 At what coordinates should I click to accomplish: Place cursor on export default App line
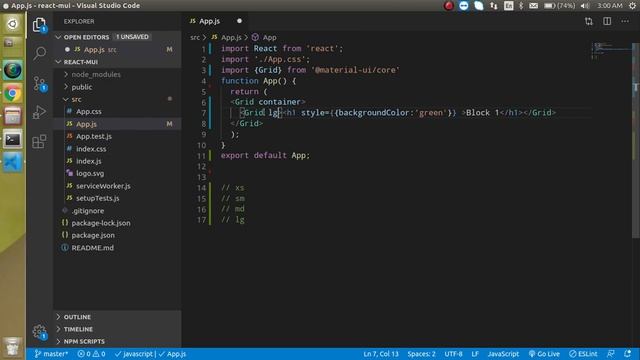265,156
